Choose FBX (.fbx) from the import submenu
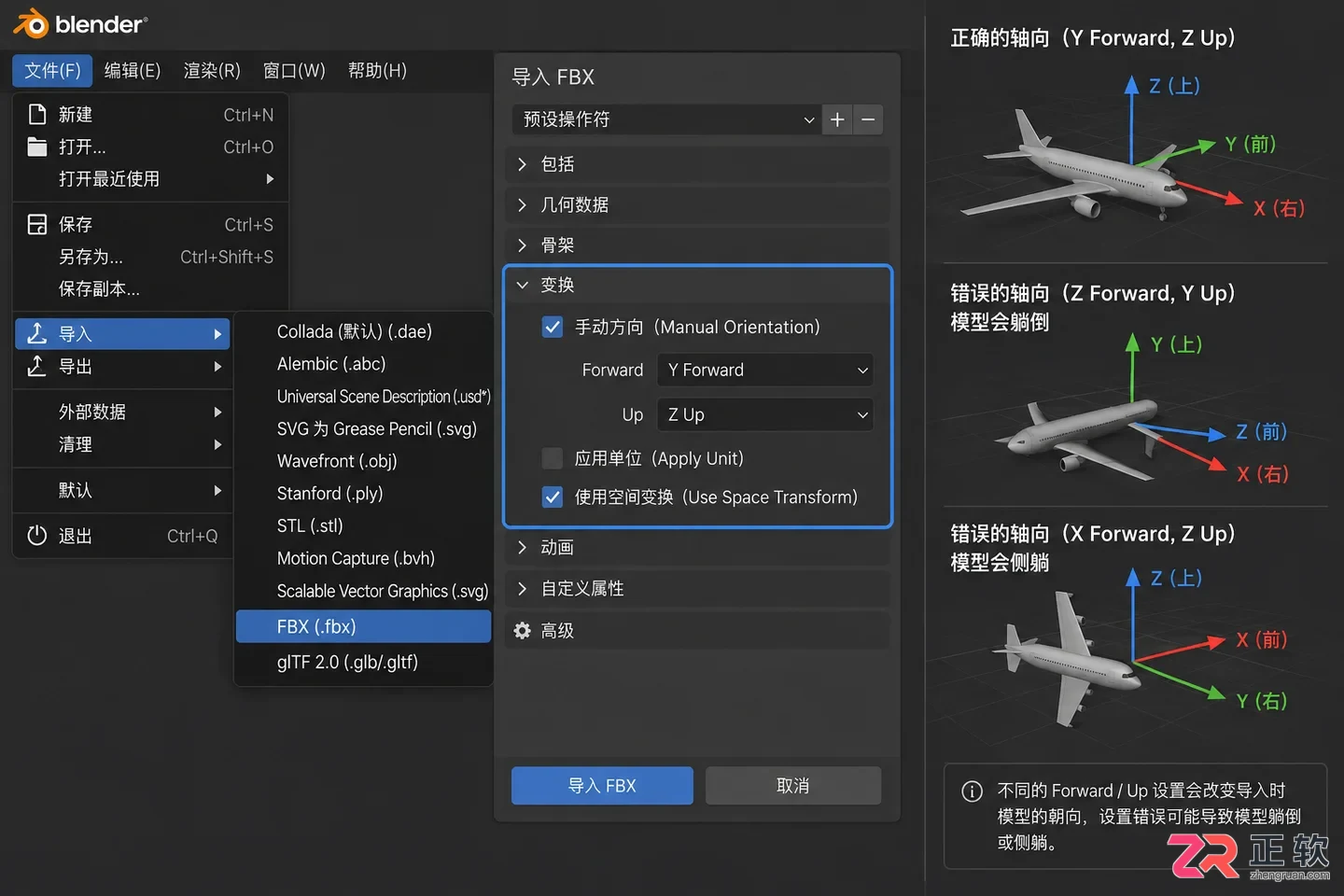The width and height of the screenshot is (1344, 896). [363, 626]
